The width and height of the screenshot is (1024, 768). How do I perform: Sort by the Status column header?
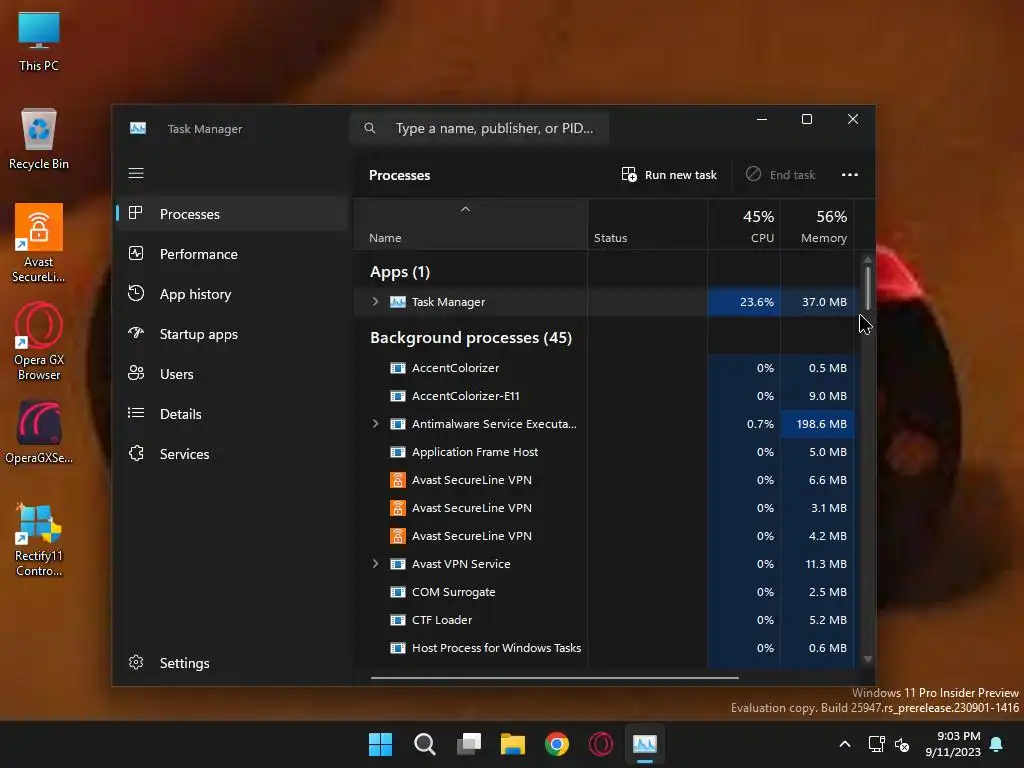[x=647, y=225]
